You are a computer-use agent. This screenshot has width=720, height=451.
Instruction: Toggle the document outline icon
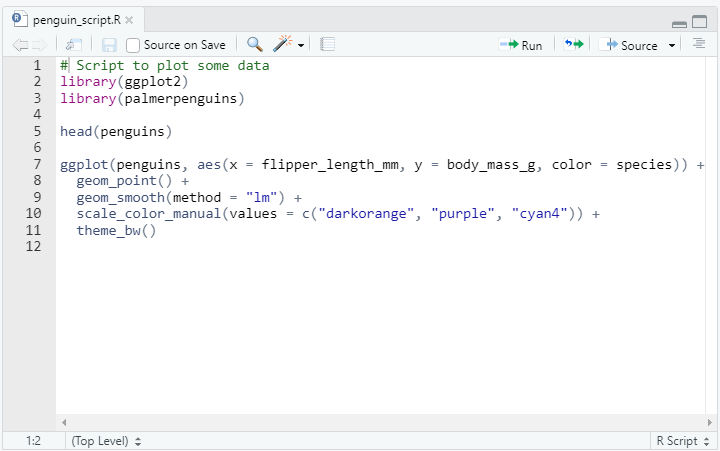[x=699, y=45]
